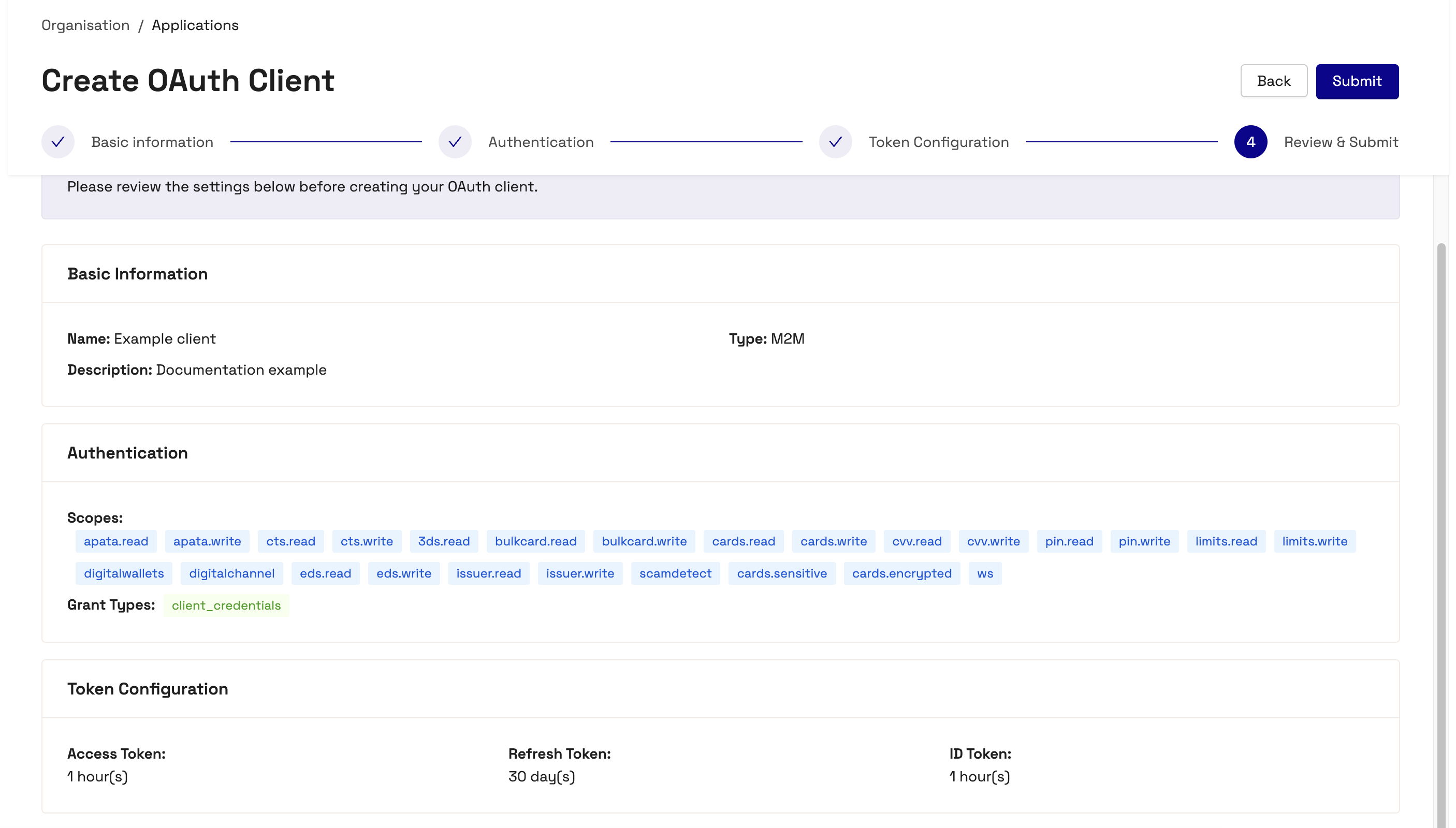
Task: Click the Token Configuration section heading
Action: 148,689
